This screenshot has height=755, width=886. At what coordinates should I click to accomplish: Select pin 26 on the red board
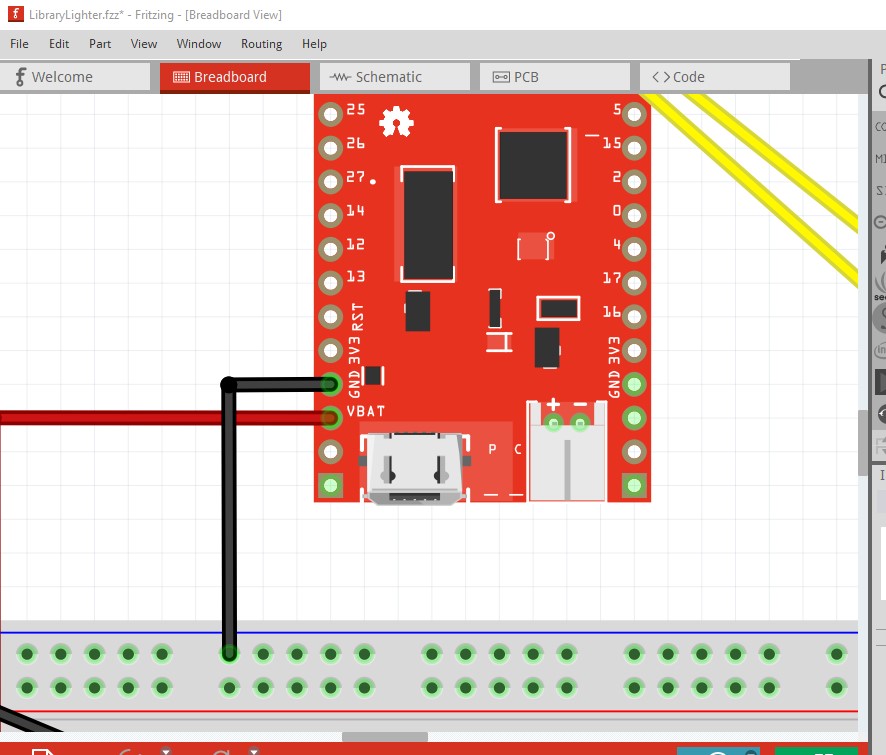tap(331, 148)
